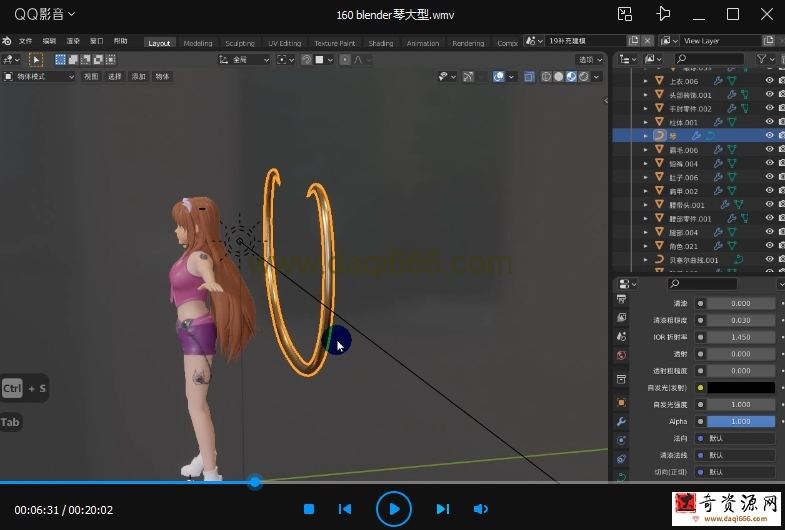
Task: Open the 文件 menu
Action: tap(26, 41)
